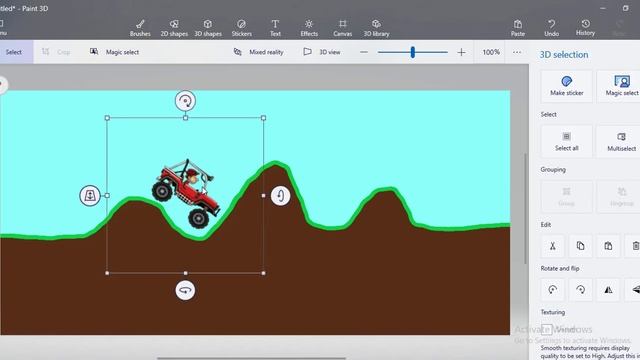This screenshot has width=640, height=360.
Task: Open the 3D library
Action: [x=376, y=28]
